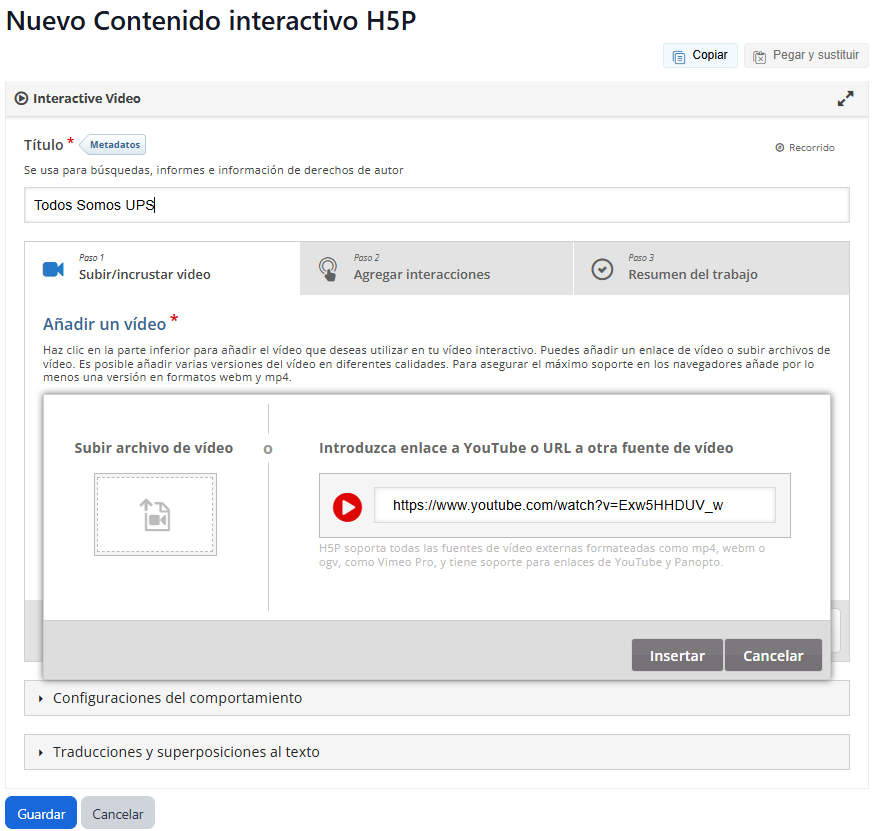Screen dimensions: 873x831
Task: Click the video file upload icon
Action: coord(155,515)
